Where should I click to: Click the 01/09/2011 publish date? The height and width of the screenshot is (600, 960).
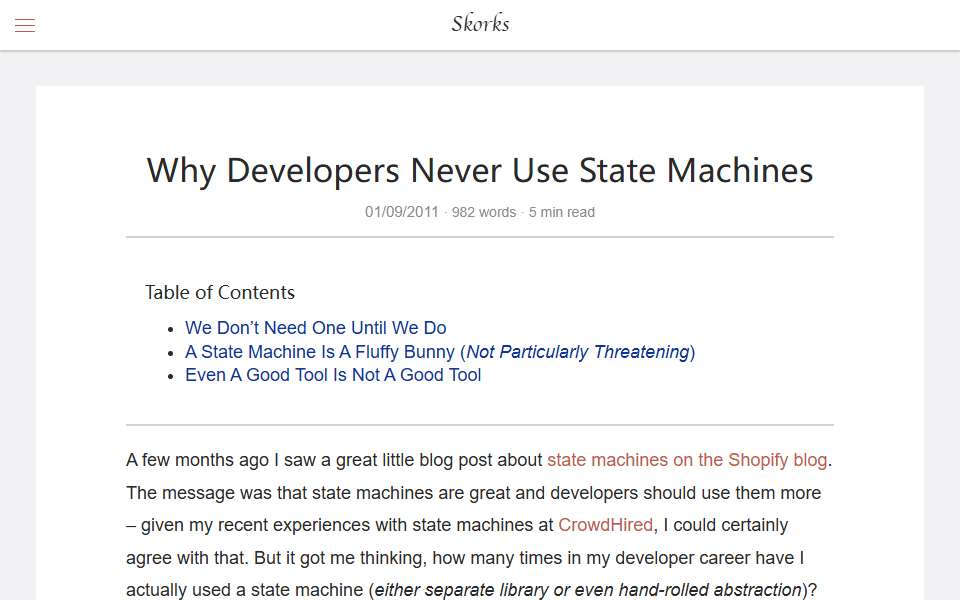tap(402, 212)
